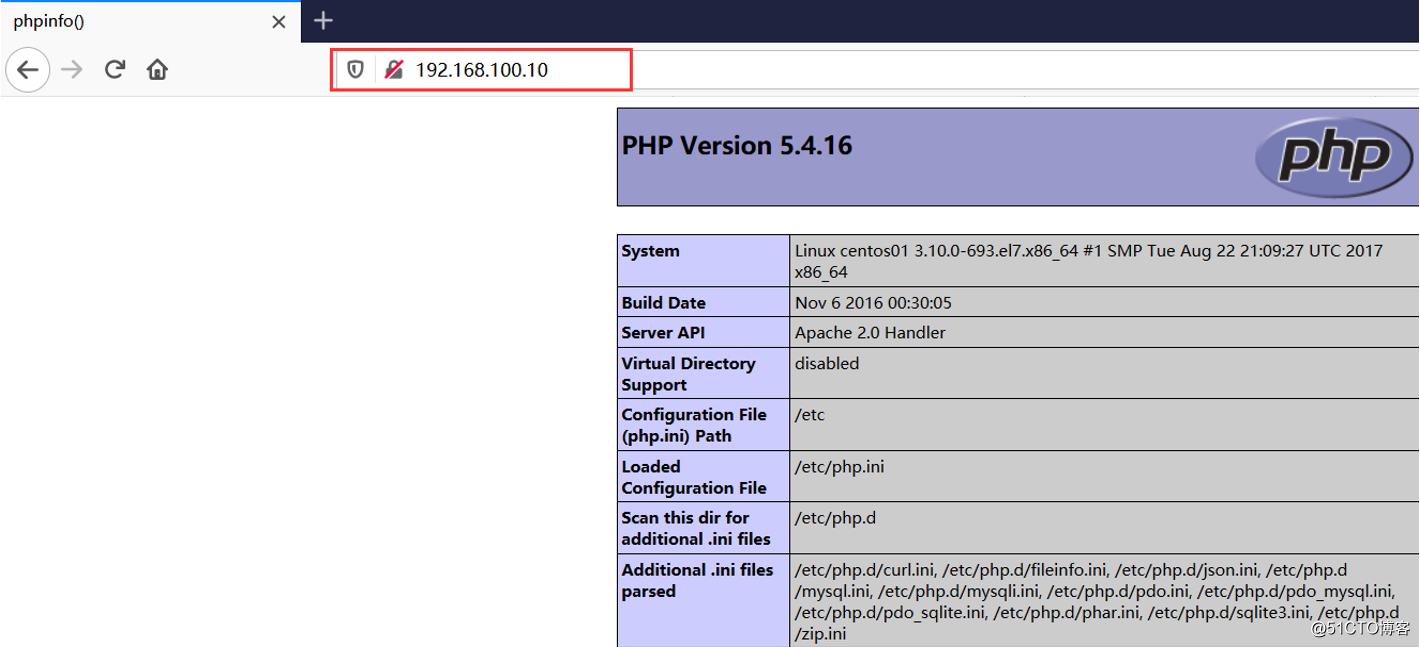Select Scan this dir label
Image resolution: width=1420 pixels, height=647 pixels.
[696, 528]
